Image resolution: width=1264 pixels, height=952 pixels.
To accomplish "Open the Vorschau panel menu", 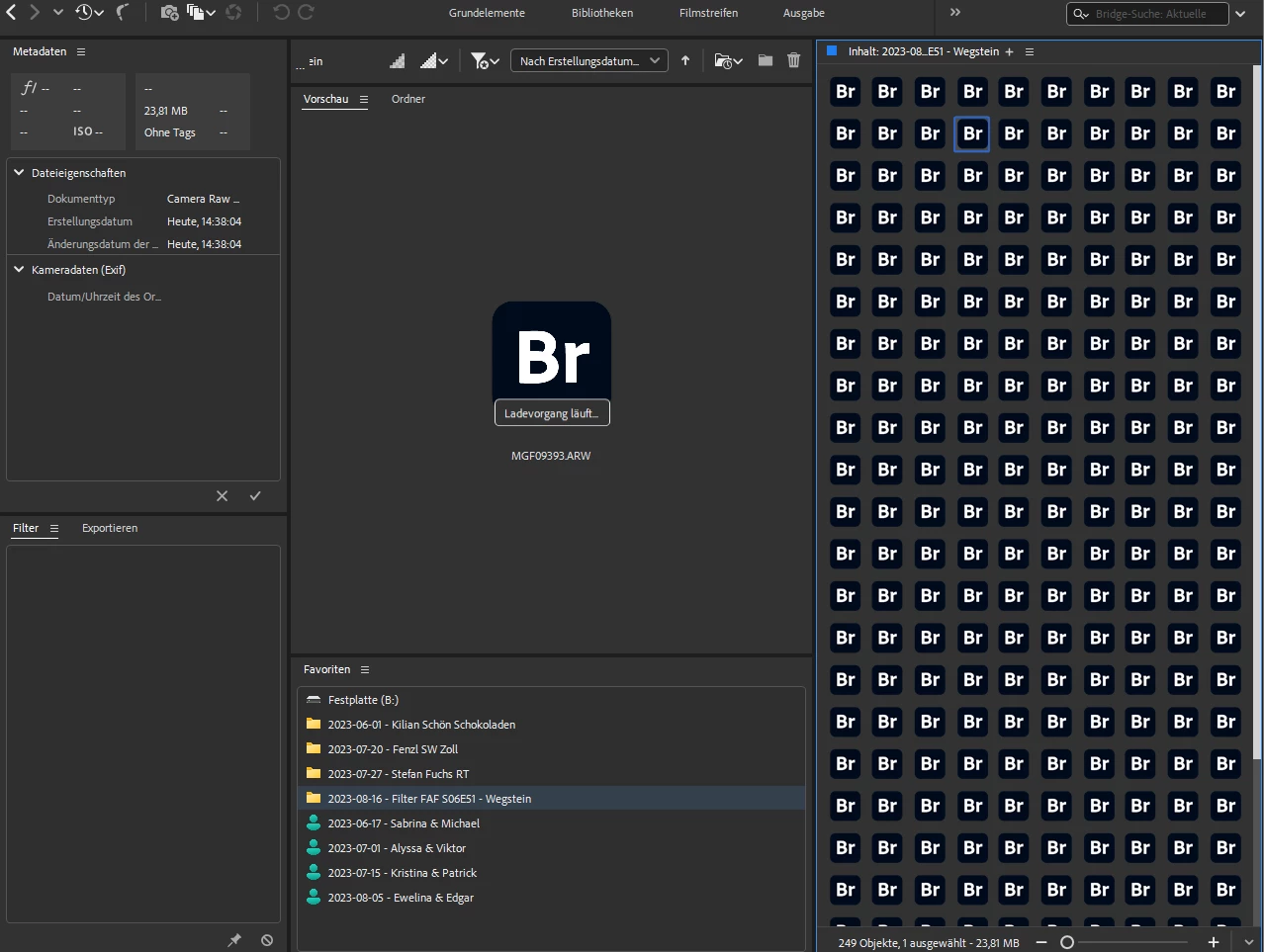I will tap(364, 100).
